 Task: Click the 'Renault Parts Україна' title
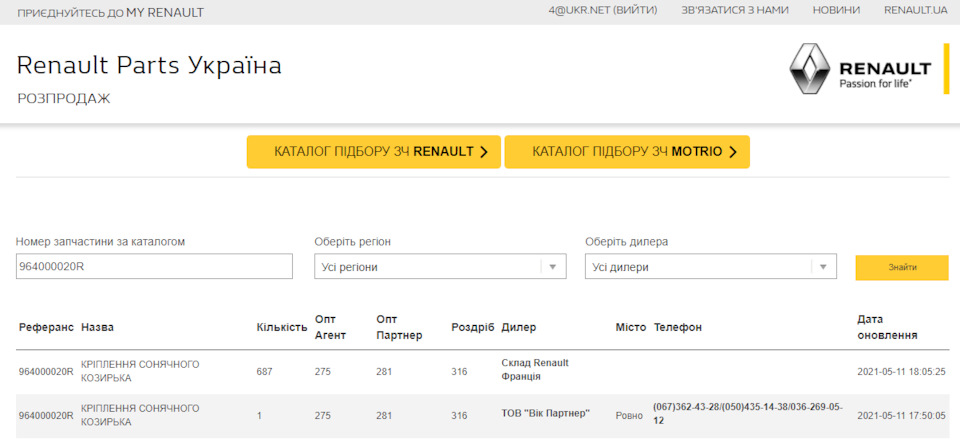pos(149,66)
